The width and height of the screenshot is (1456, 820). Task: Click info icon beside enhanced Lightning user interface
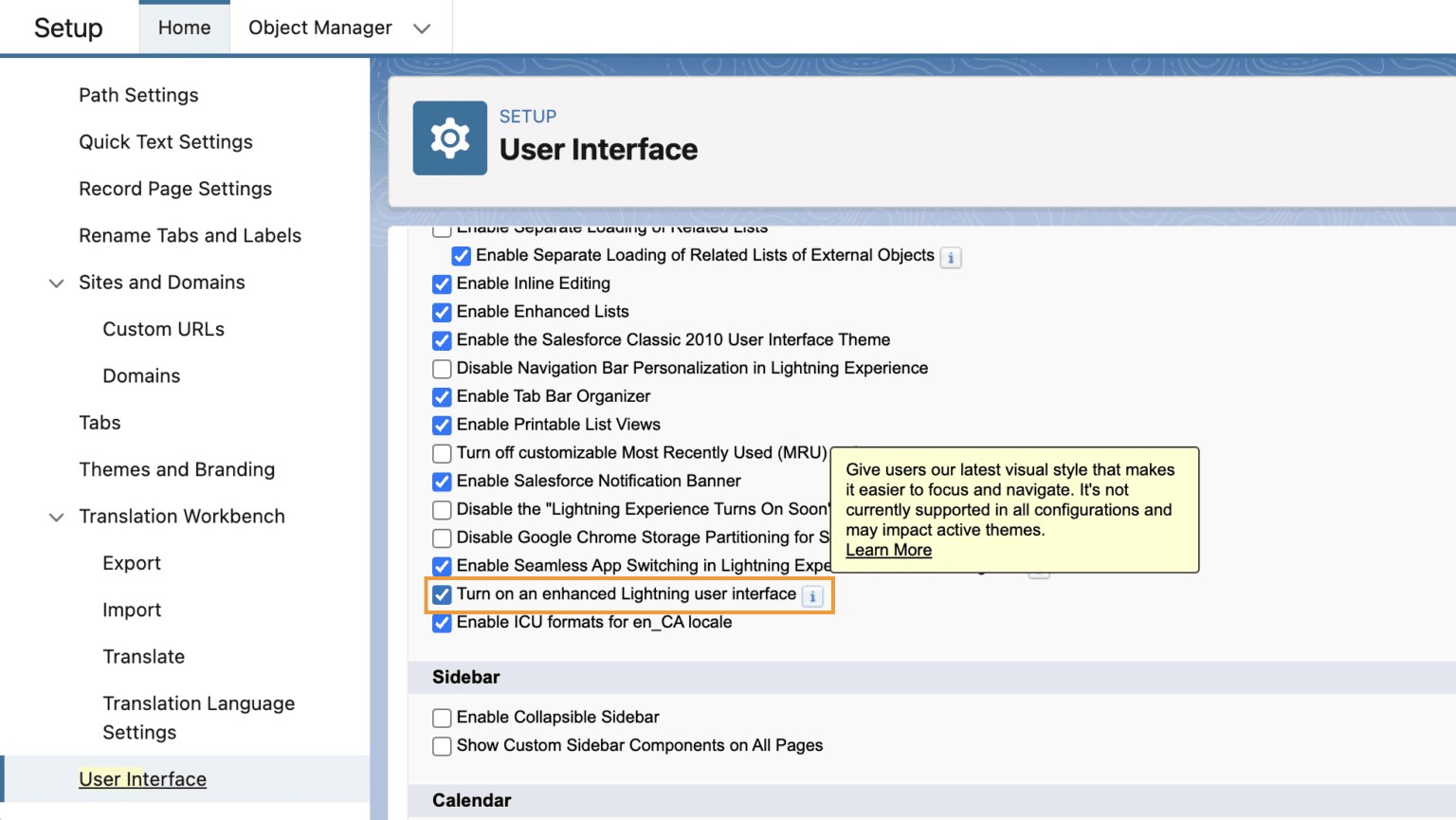coord(812,596)
